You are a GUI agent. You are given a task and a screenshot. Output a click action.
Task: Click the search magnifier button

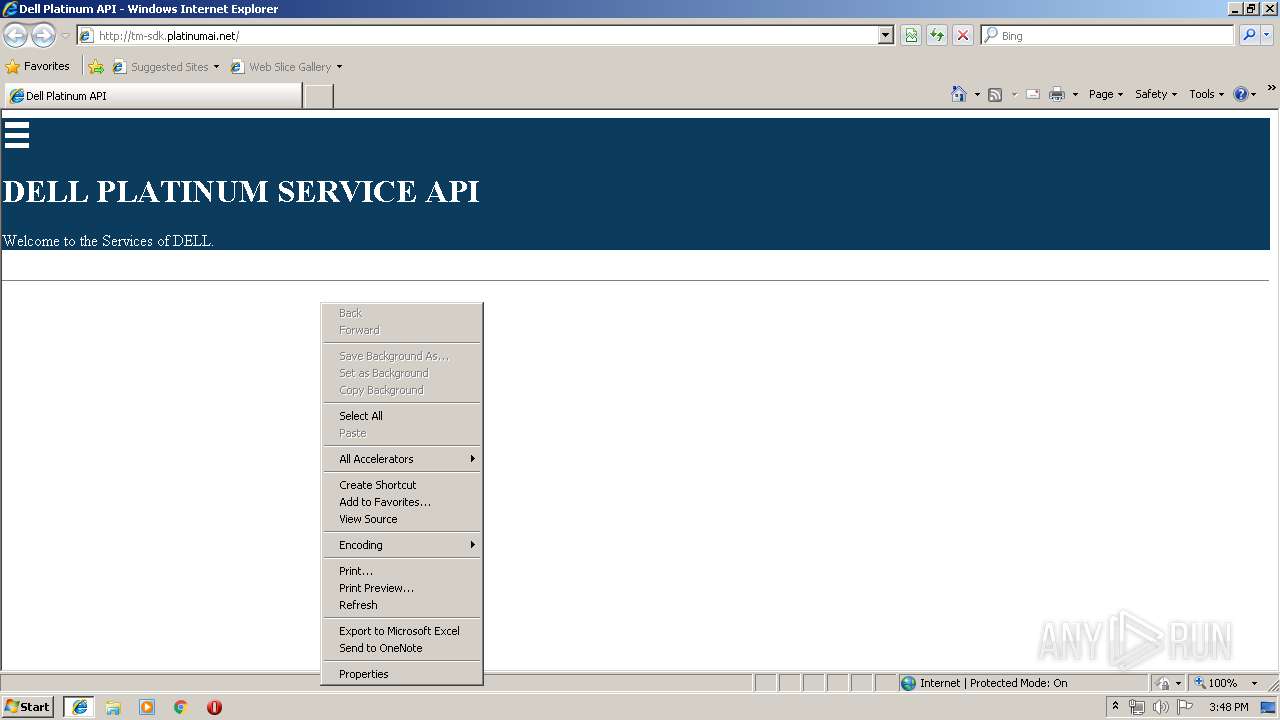click(1249, 36)
